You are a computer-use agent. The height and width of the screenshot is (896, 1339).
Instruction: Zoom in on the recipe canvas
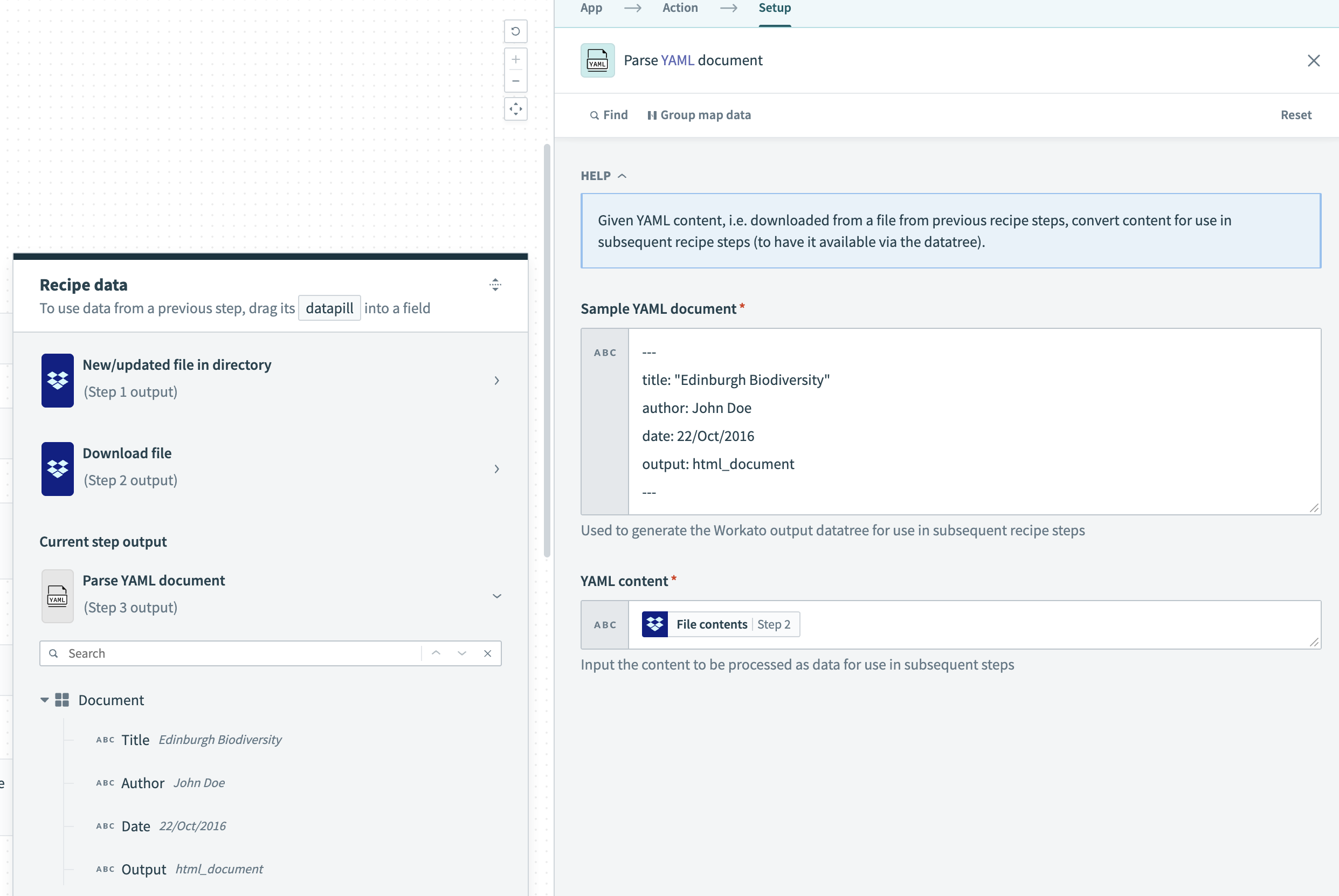point(516,59)
